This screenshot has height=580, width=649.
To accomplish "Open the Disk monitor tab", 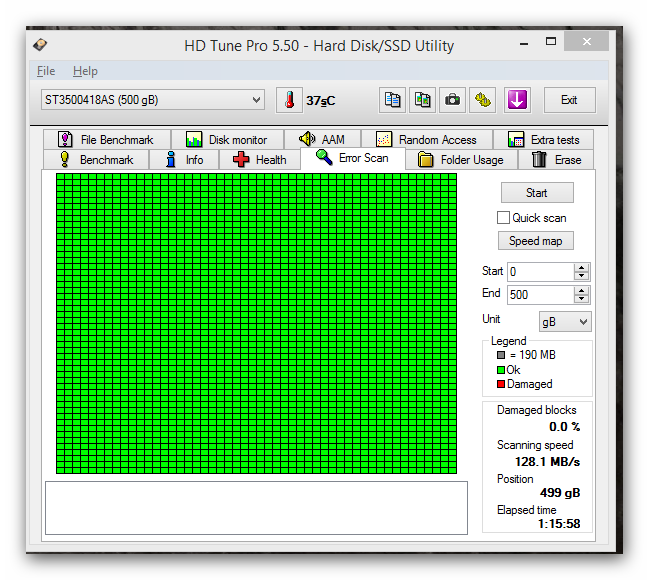I will coord(227,140).
